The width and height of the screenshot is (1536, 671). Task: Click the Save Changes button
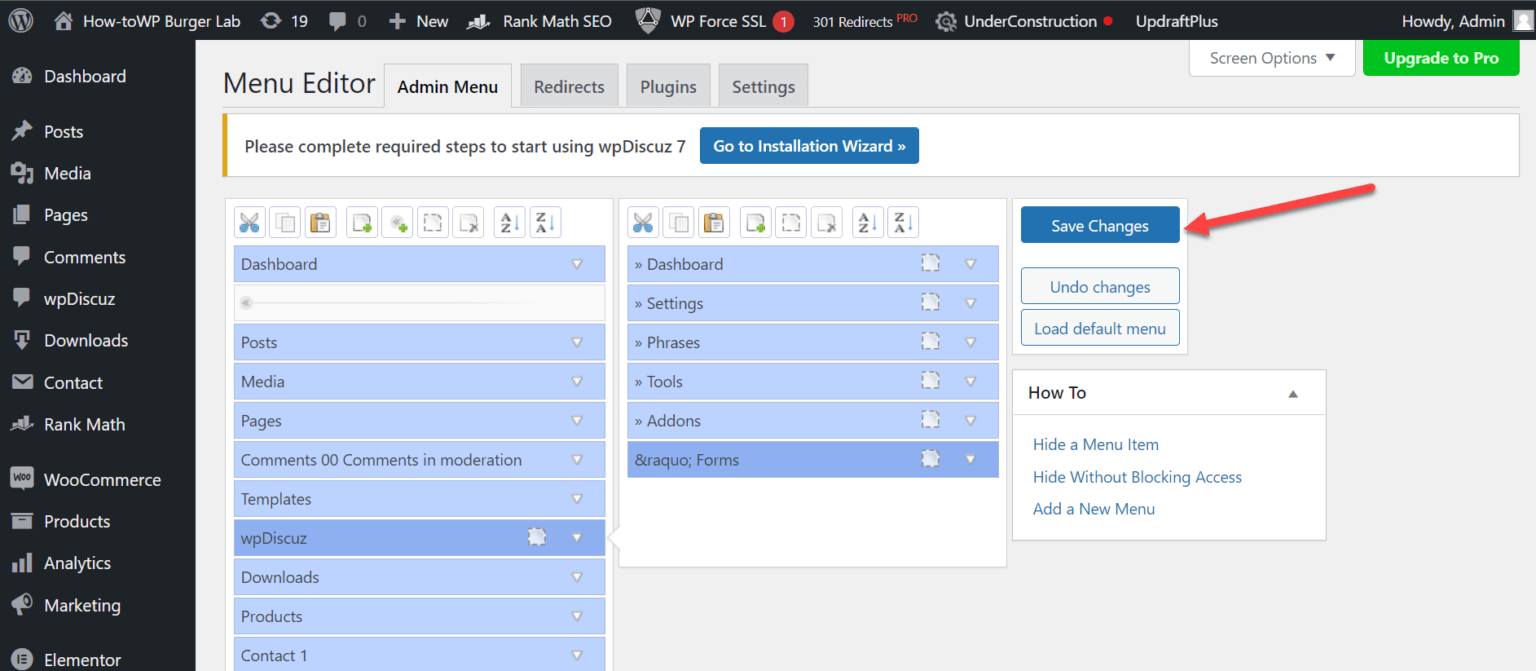(1099, 224)
